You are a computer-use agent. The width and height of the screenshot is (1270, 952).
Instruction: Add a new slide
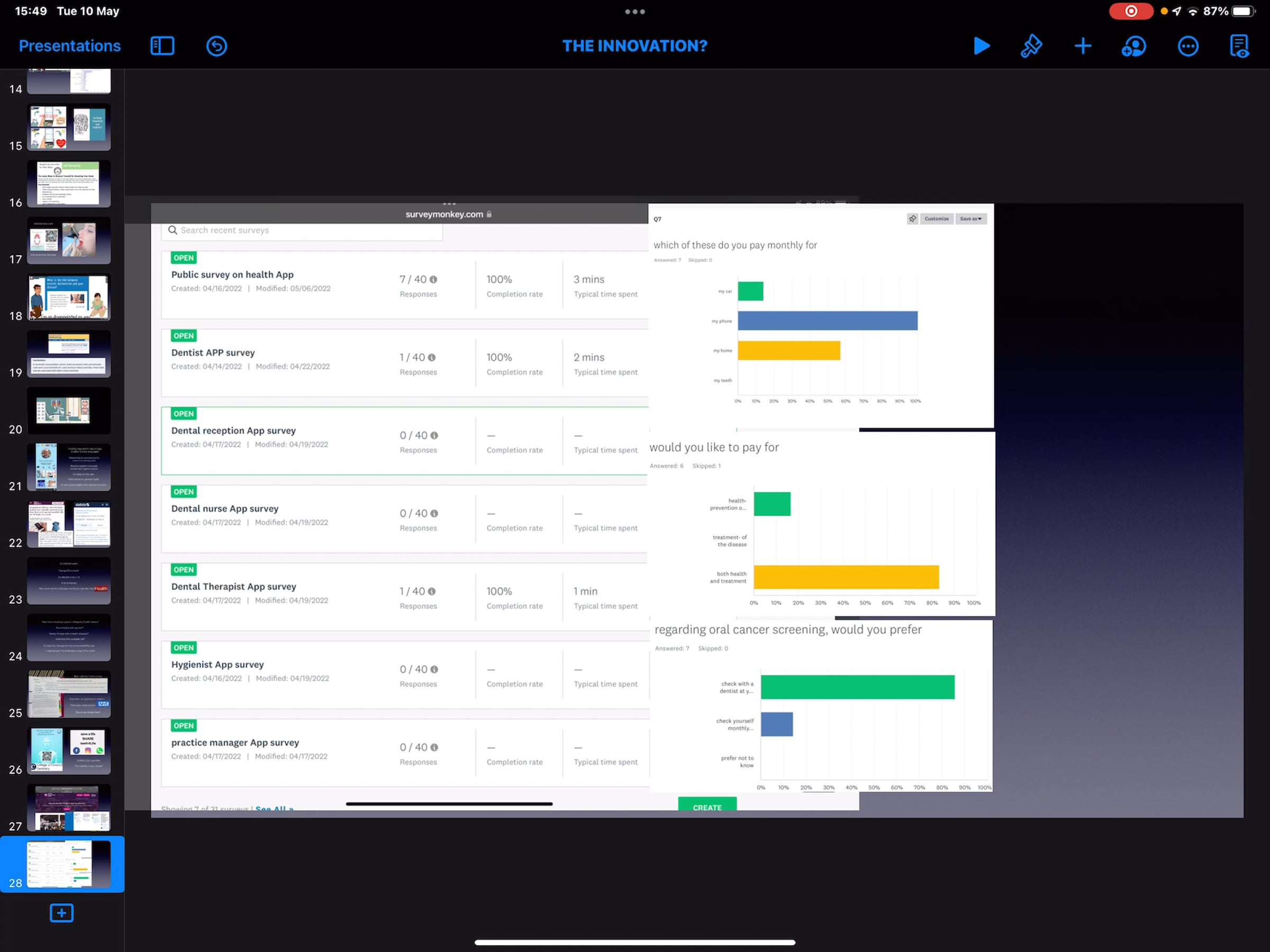pyautogui.click(x=61, y=913)
